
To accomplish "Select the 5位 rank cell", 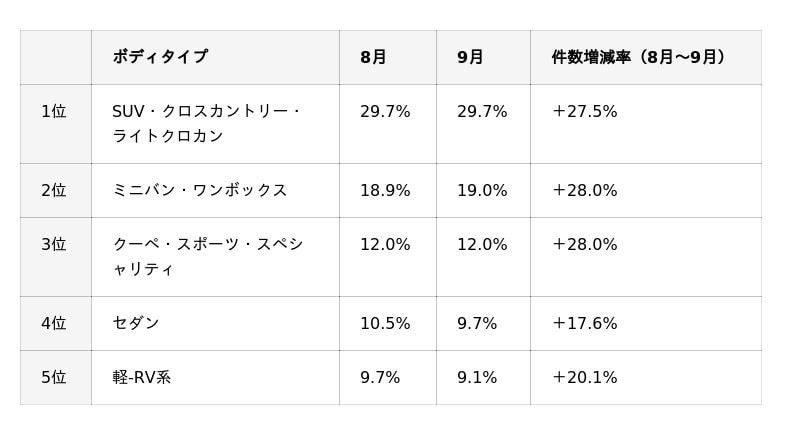I will (x=54, y=377).
